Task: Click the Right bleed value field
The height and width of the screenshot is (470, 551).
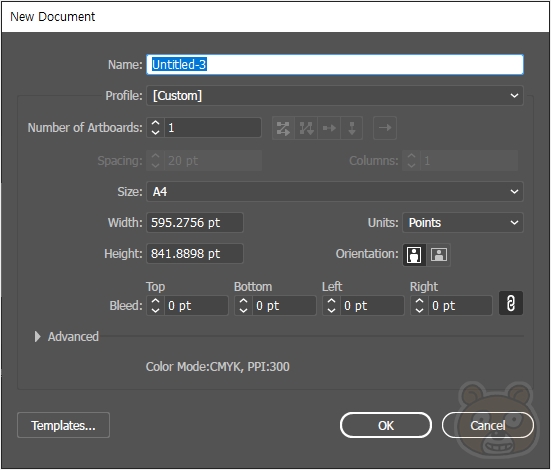Action: tap(460, 305)
